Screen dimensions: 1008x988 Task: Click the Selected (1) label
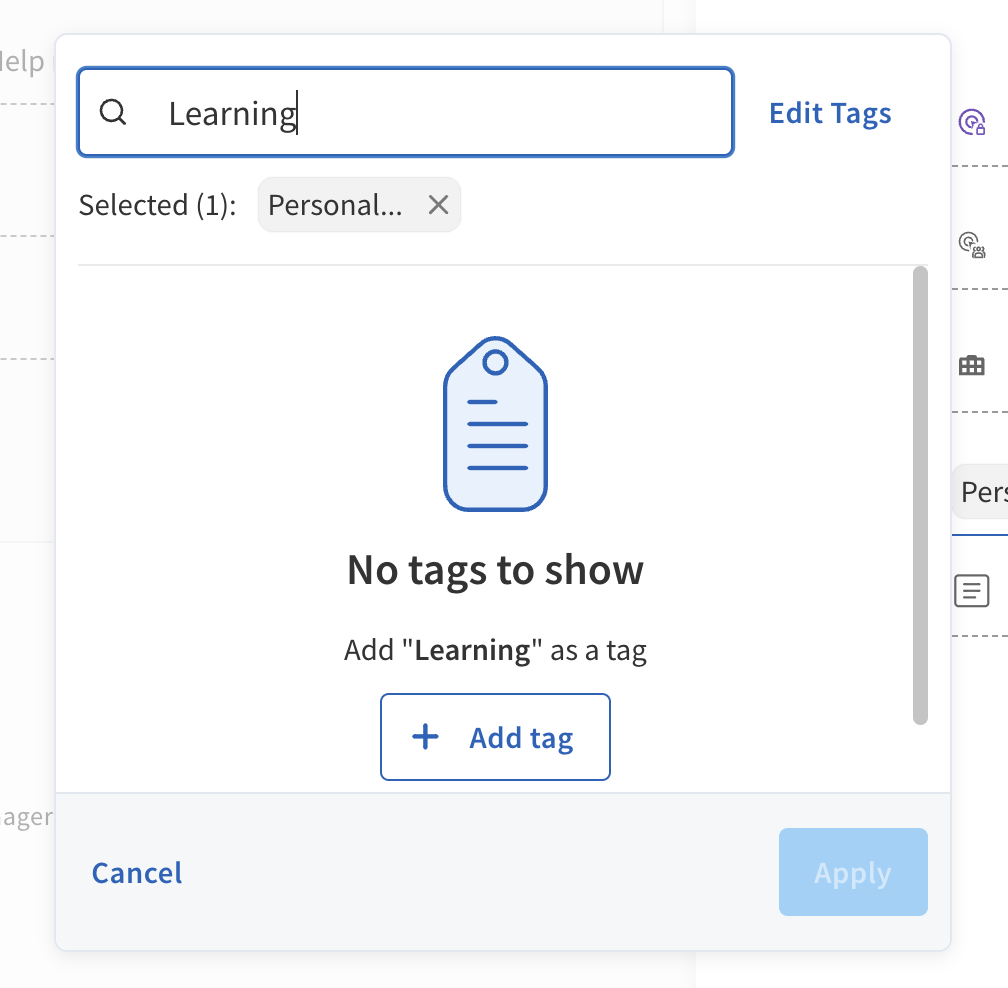click(157, 205)
